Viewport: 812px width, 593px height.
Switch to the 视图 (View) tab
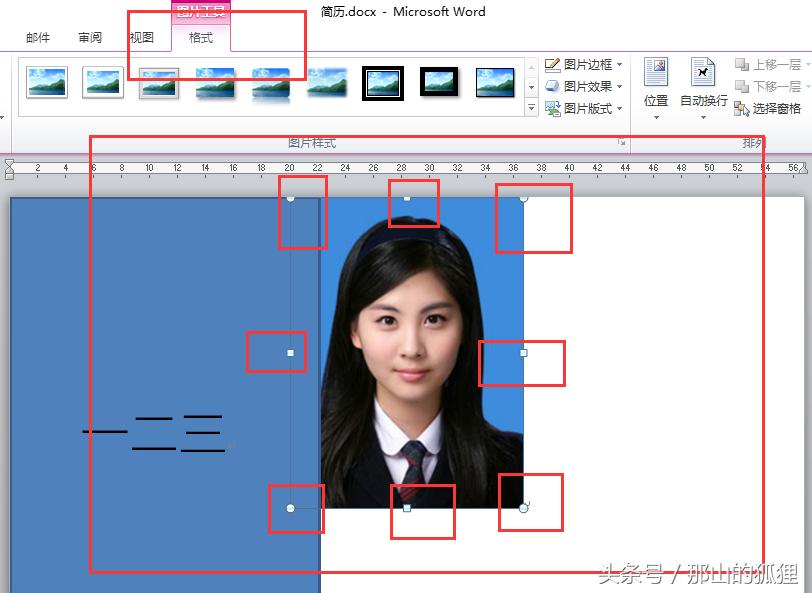pos(142,37)
